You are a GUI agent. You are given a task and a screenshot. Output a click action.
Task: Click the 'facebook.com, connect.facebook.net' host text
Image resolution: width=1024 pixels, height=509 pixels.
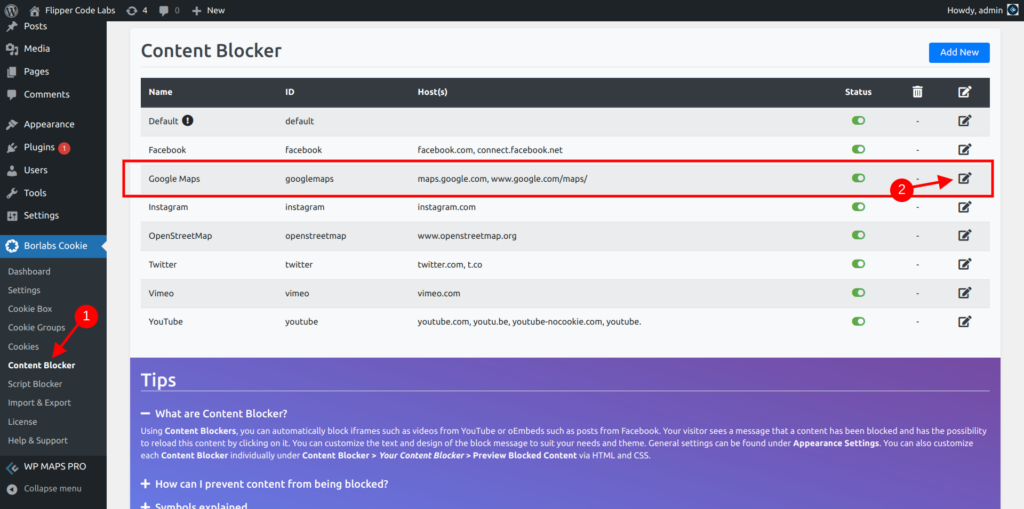[x=490, y=150]
